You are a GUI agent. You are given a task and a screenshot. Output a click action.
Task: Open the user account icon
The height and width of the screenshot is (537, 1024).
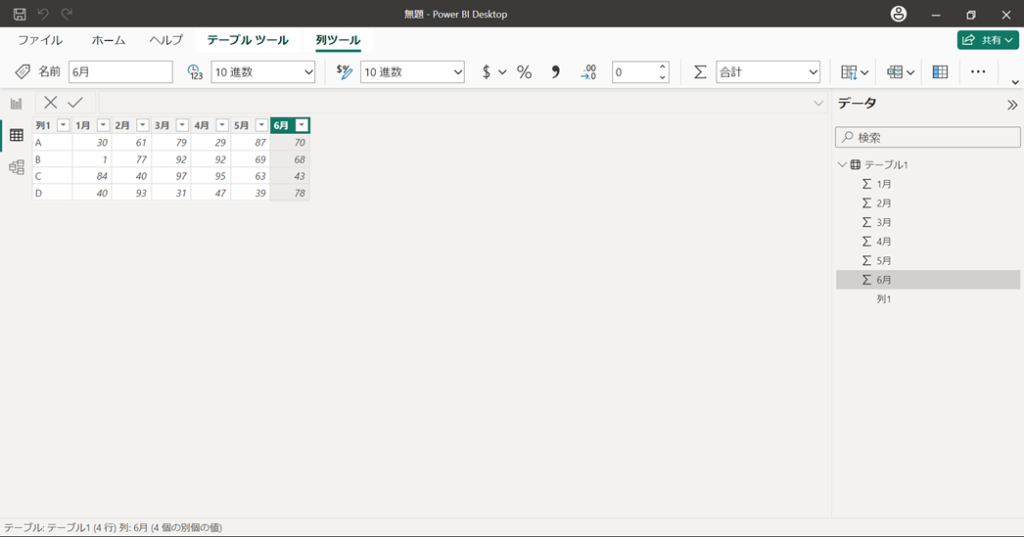899,14
